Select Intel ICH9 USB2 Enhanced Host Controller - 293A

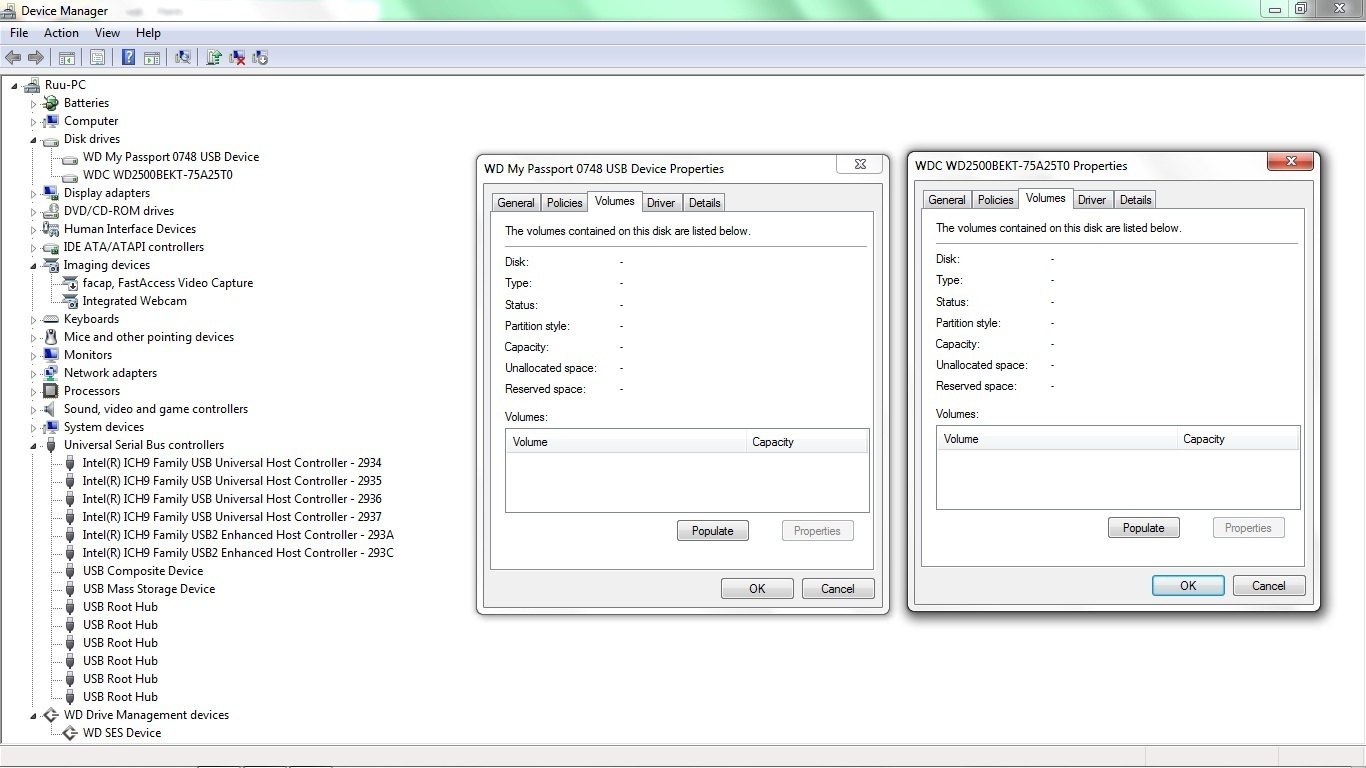[238, 535]
